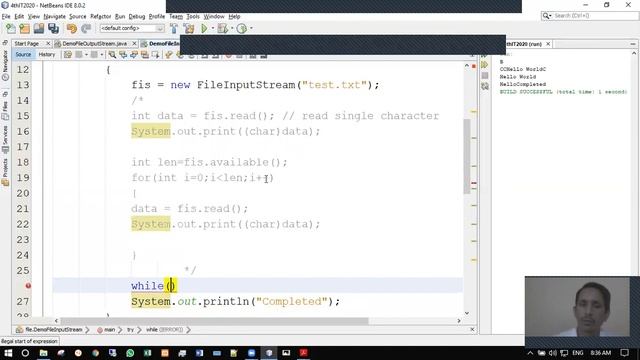Open the Window menu
640x360 pixels.
pos(214,17)
